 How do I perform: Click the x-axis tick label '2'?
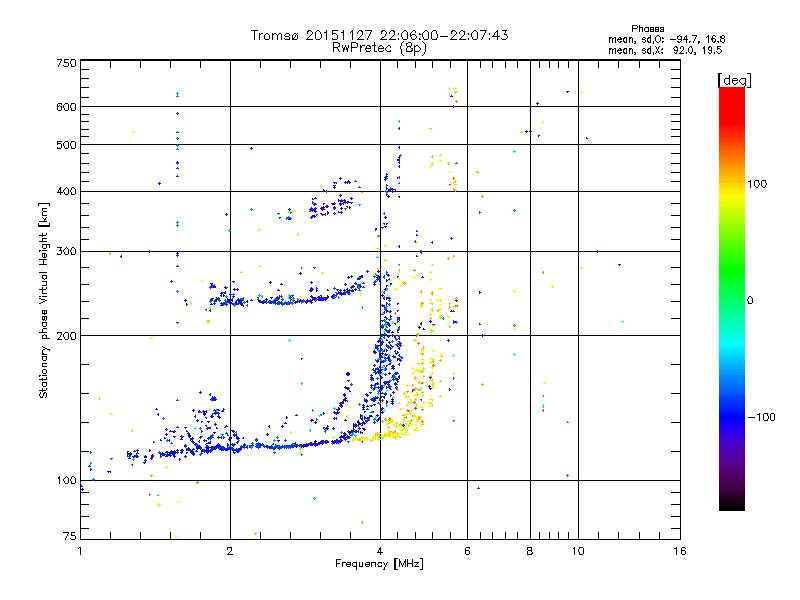[x=230, y=551]
